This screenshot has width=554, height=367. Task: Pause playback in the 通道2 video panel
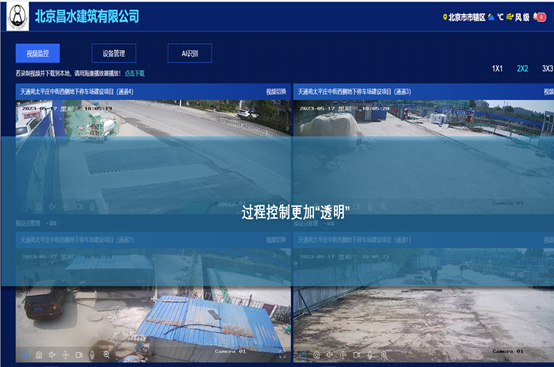tap(25, 355)
